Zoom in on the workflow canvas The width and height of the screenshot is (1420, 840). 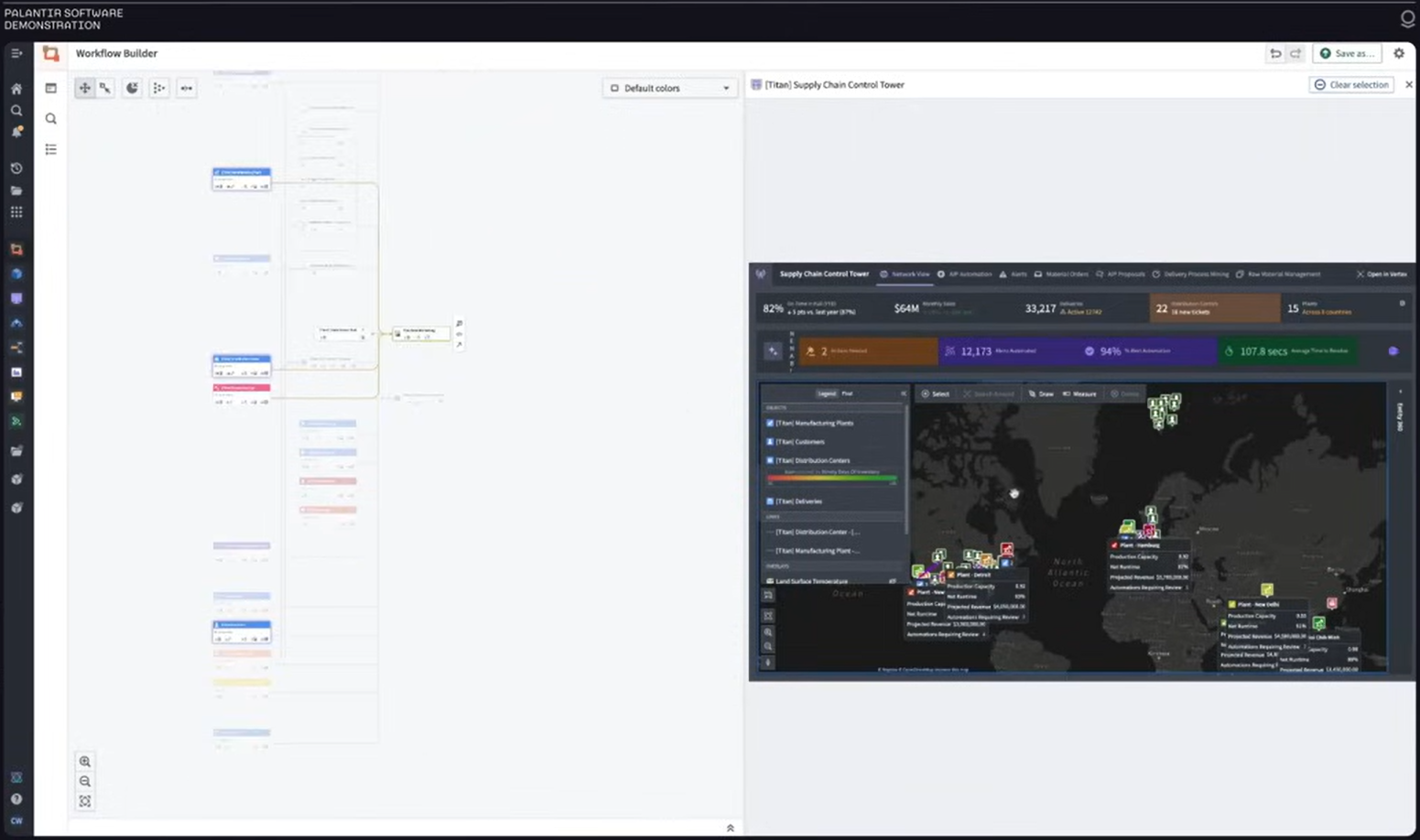[85, 761]
